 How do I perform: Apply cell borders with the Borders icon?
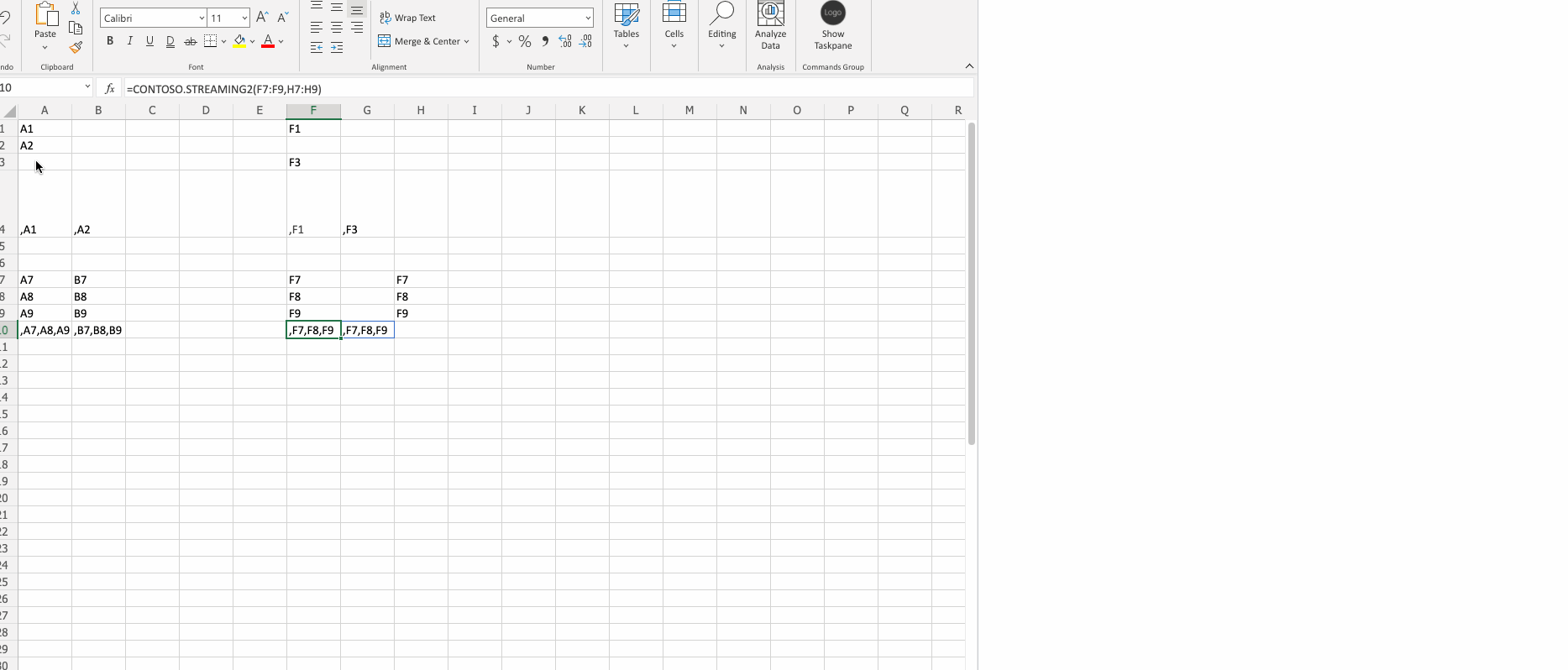211,41
